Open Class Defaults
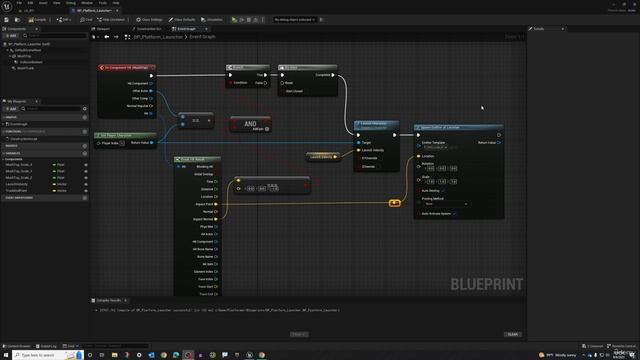The image size is (640, 360). coord(182,20)
